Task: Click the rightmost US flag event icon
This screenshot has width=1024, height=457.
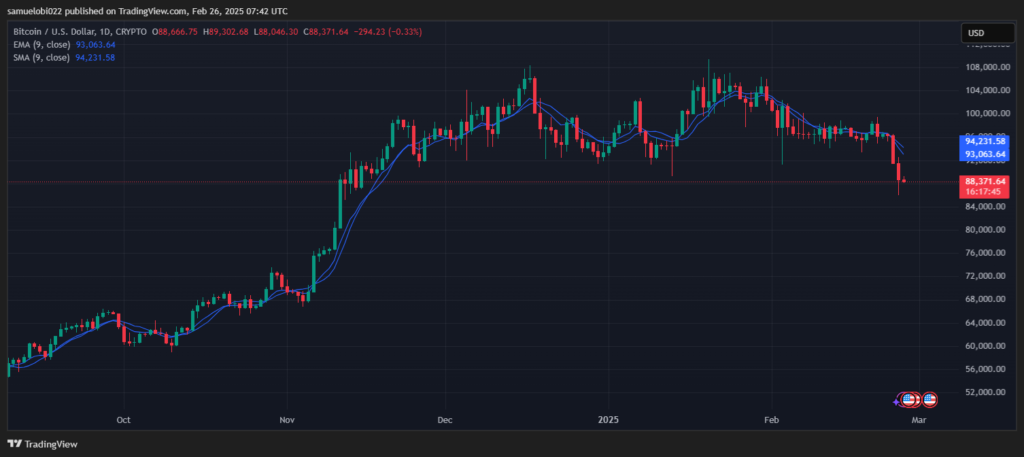Action: (929, 399)
